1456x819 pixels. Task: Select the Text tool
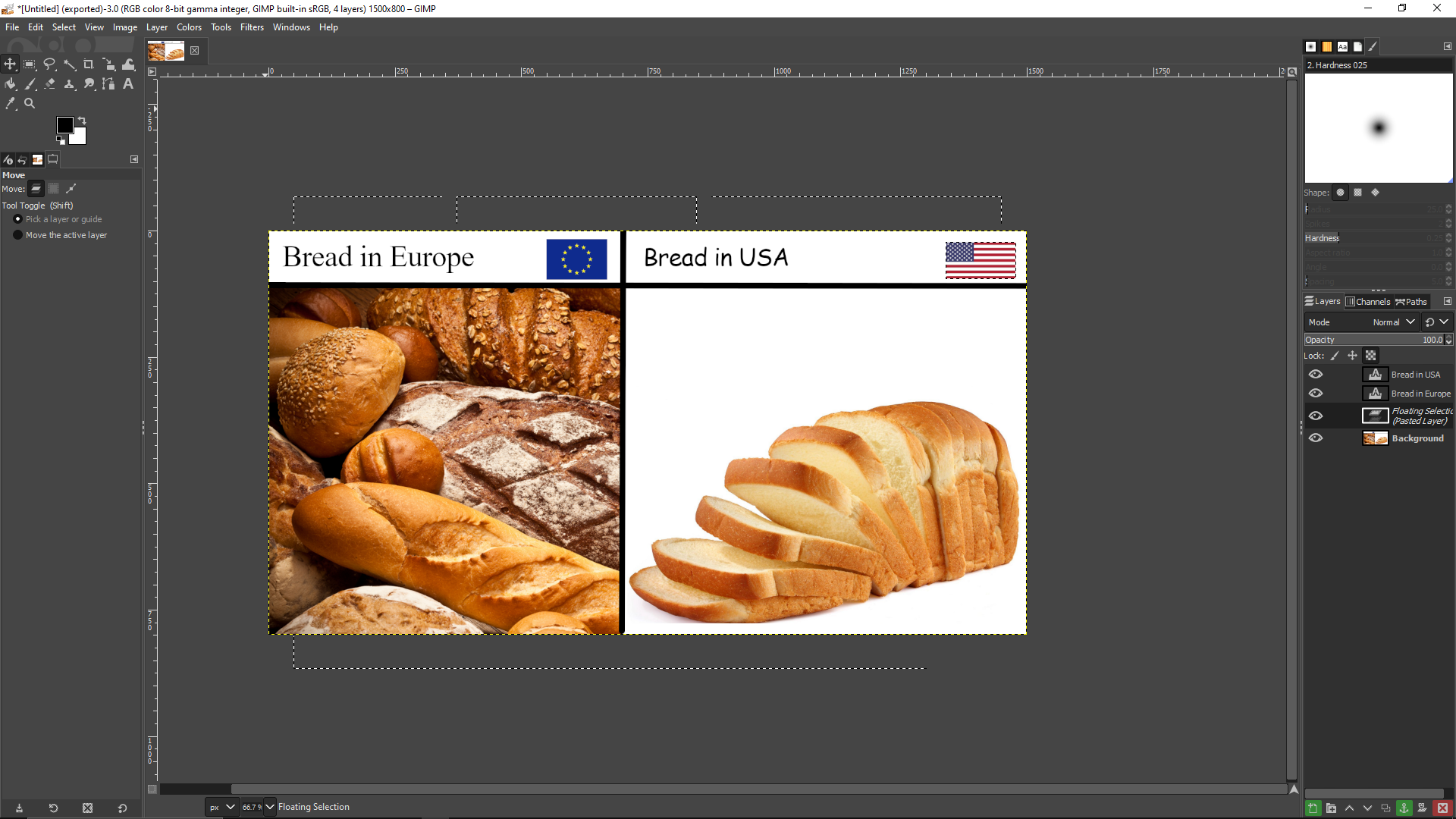[128, 84]
